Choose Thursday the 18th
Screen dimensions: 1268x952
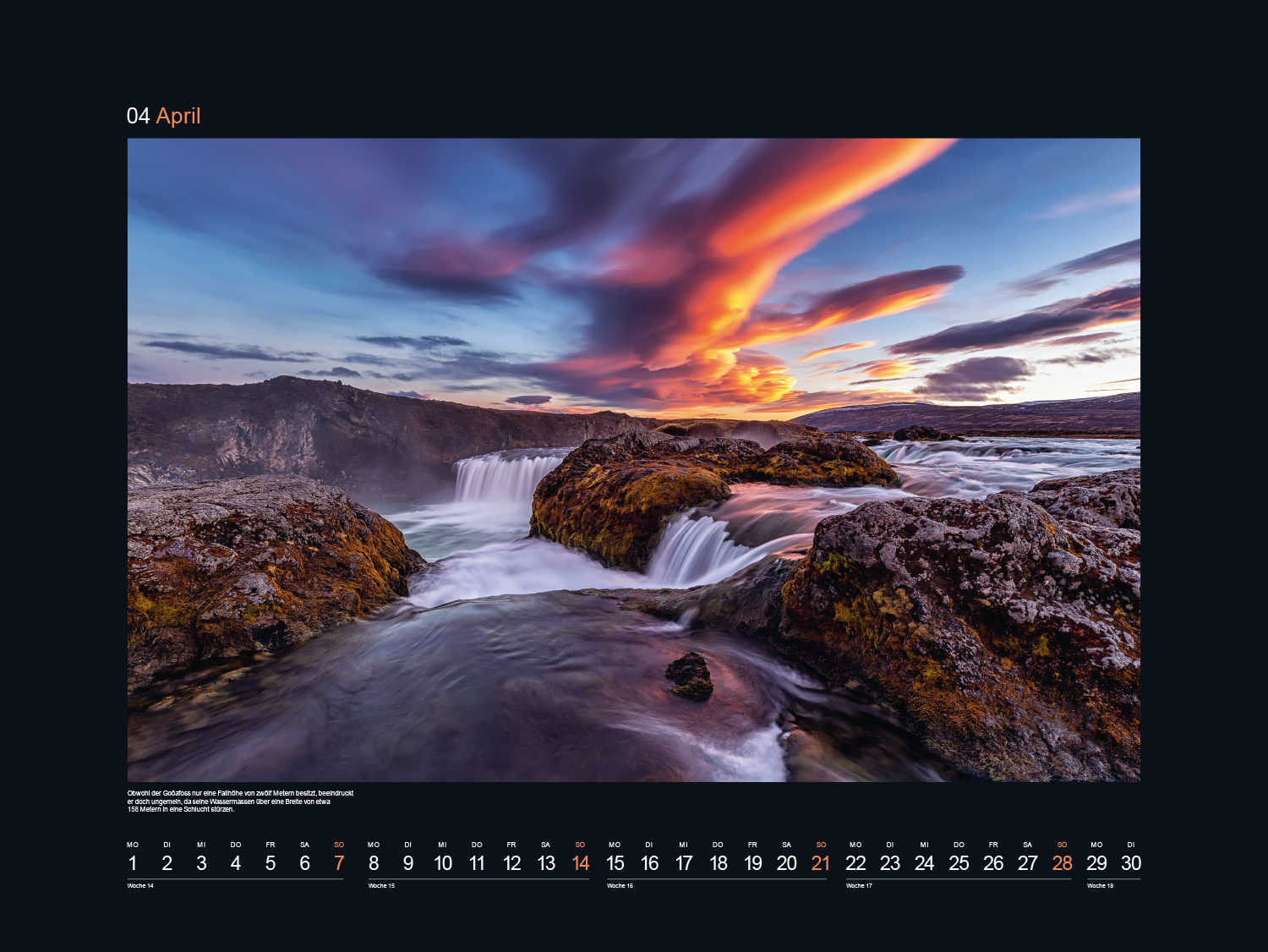click(718, 863)
